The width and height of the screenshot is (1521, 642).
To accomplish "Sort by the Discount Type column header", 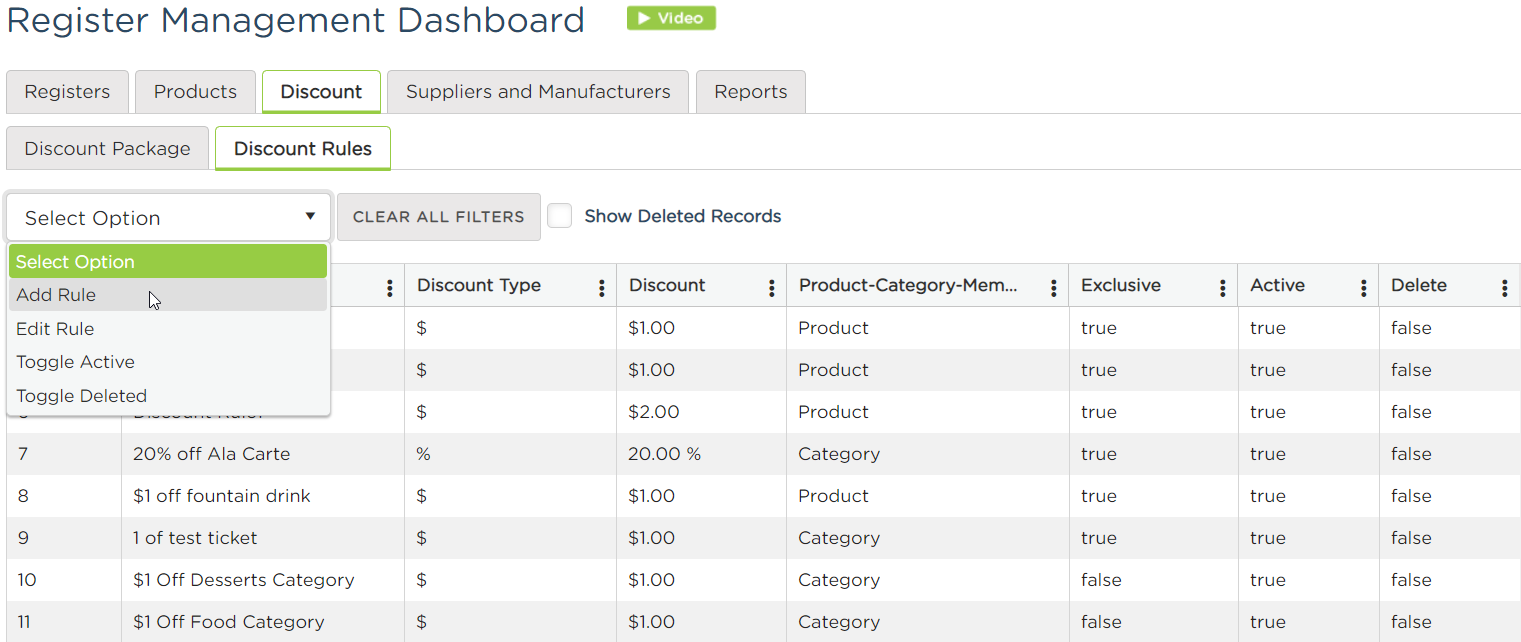I will pos(479,286).
